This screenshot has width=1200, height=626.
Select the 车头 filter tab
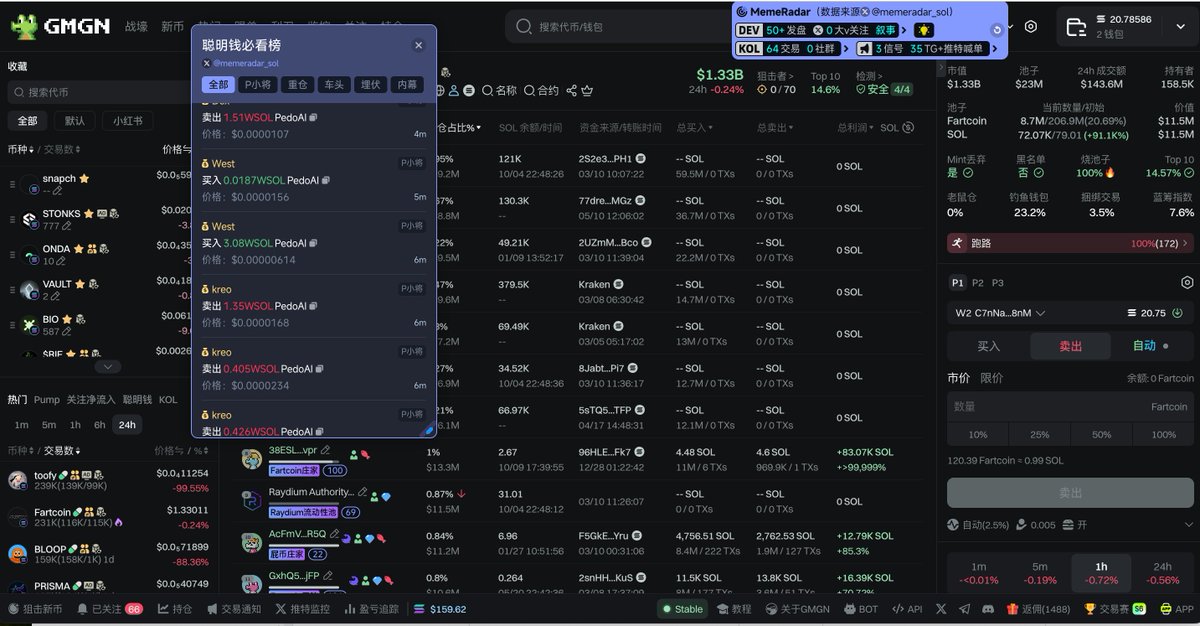pyautogui.click(x=332, y=85)
